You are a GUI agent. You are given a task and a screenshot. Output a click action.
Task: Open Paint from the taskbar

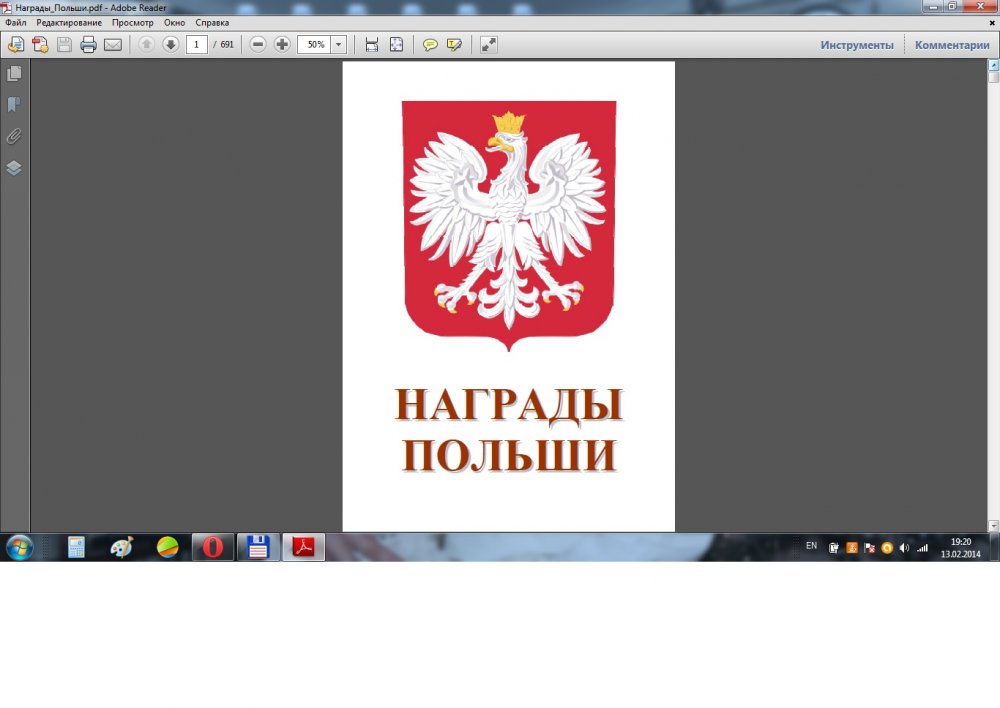tap(121, 547)
